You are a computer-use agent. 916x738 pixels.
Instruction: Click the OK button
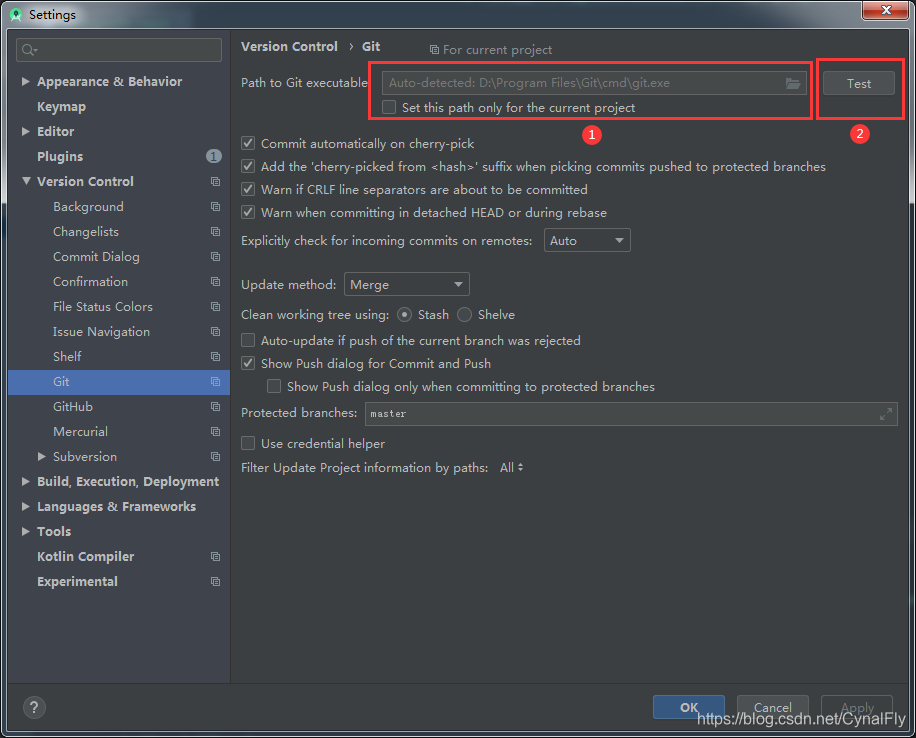coord(689,708)
